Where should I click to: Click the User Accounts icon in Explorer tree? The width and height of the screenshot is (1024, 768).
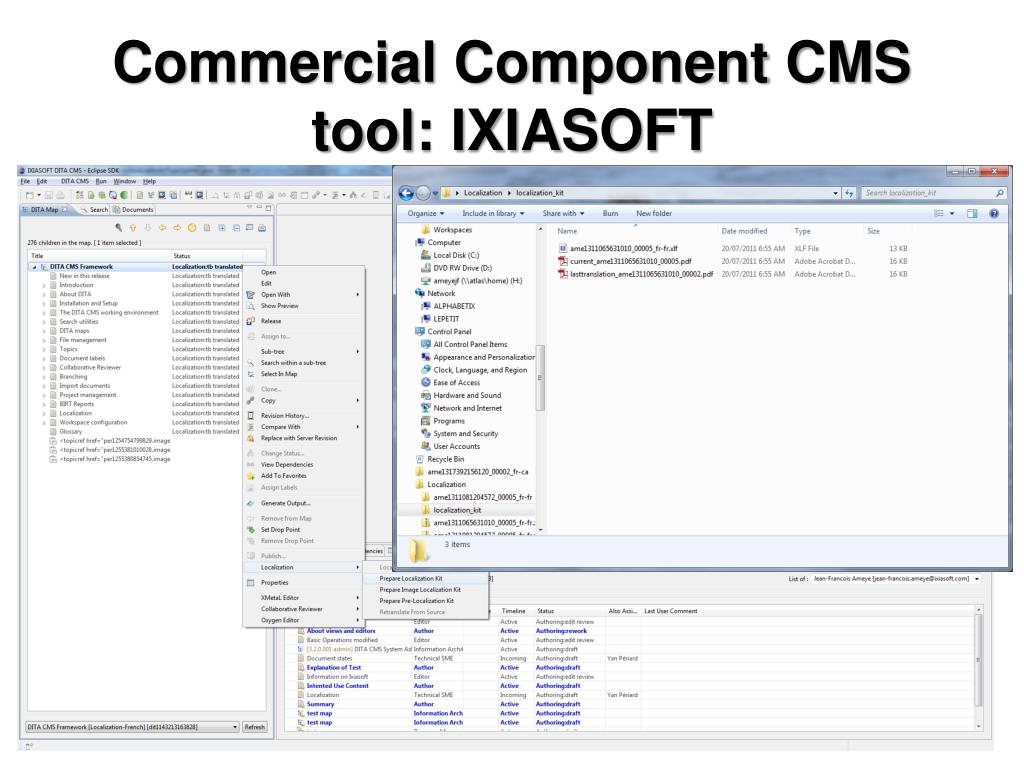point(426,447)
